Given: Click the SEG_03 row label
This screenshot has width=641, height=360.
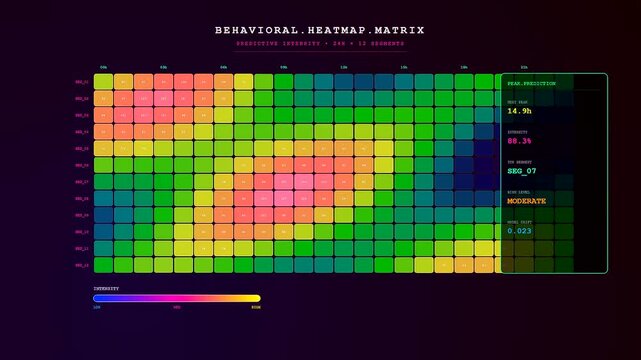Looking at the screenshot, I should click(x=82, y=116).
